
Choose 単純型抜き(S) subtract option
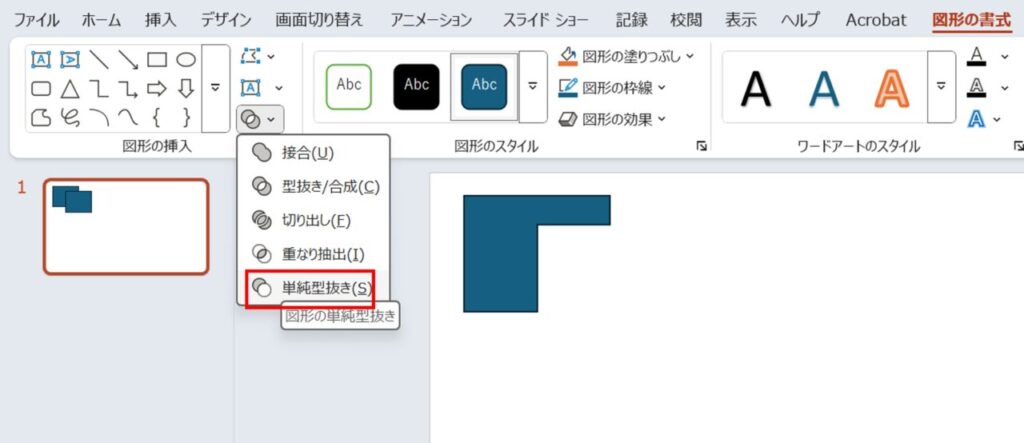tap(310, 288)
